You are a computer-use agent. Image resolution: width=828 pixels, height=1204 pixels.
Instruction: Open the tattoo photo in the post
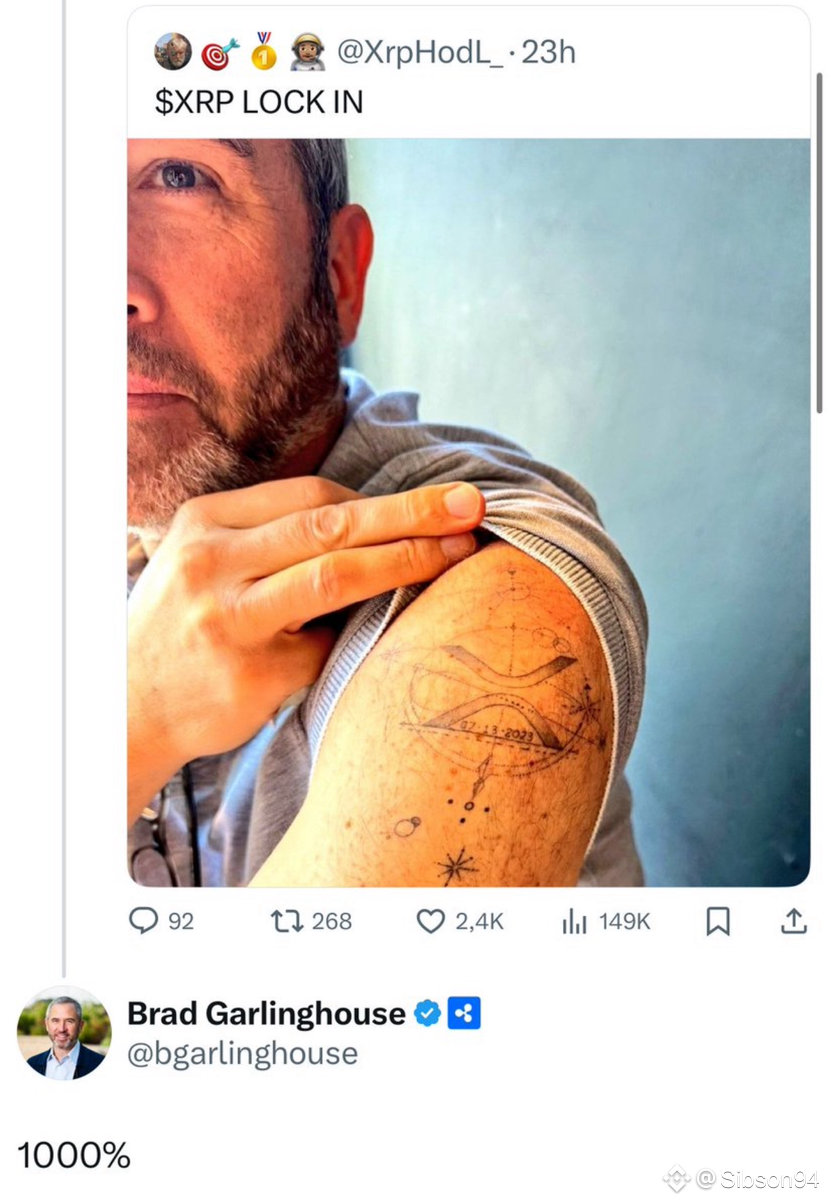468,512
